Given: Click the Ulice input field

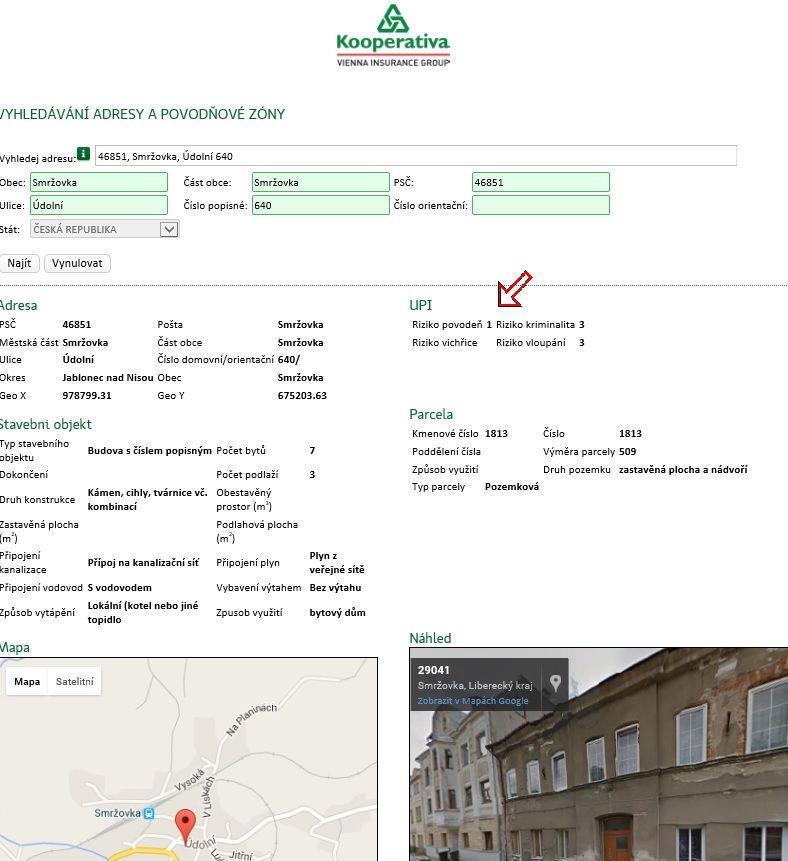Looking at the screenshot, I should tap(99, 205).
